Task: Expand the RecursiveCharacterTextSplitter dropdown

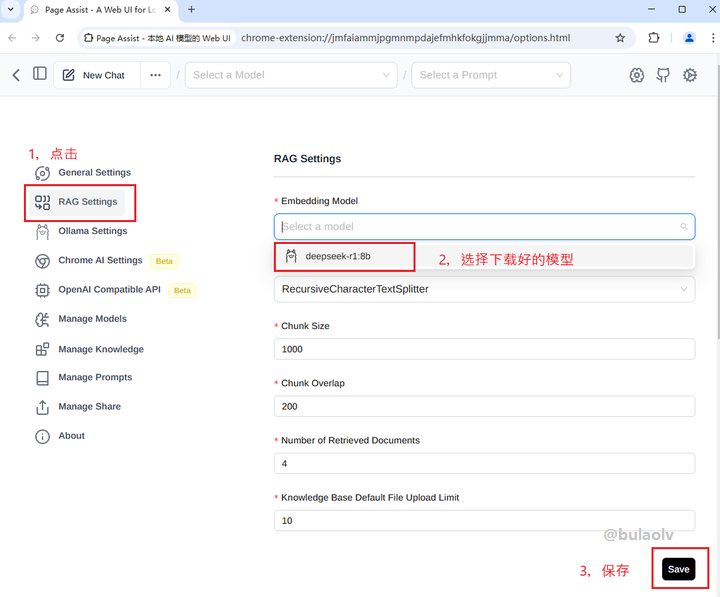Action: 484,289
